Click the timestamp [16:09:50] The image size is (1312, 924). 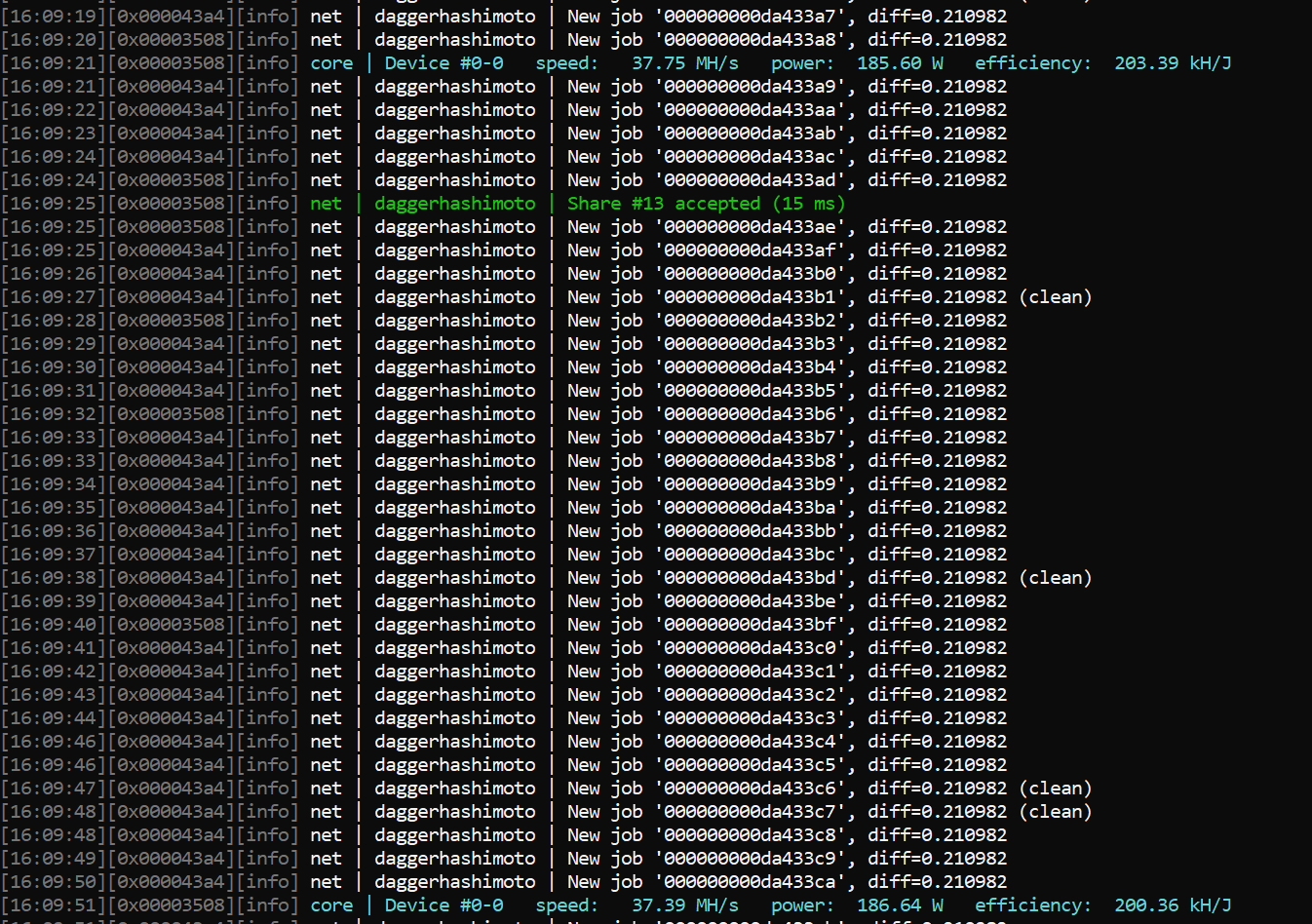[54, 882]
